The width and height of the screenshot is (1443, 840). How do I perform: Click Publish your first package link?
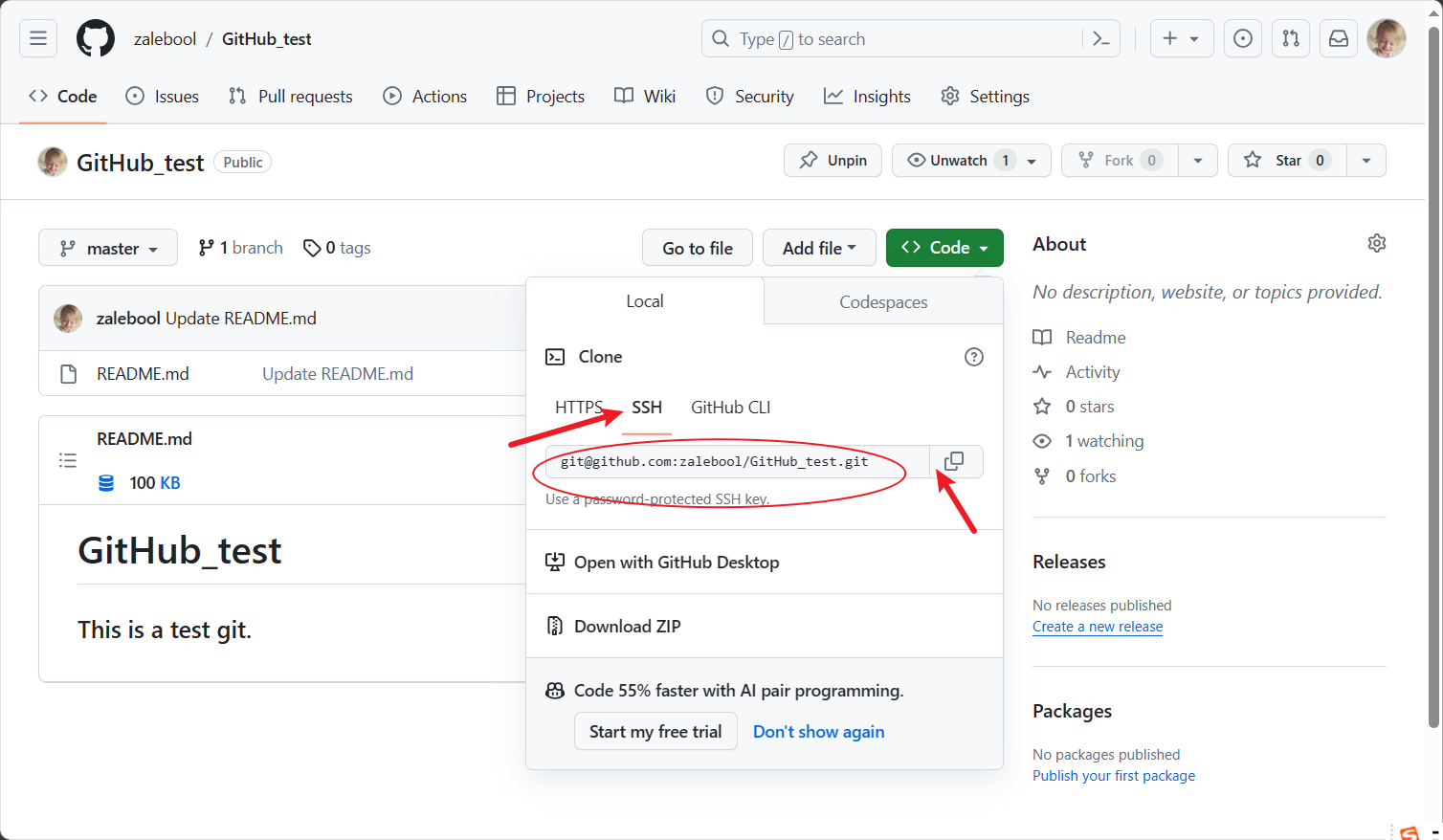tap(1114, 776)
